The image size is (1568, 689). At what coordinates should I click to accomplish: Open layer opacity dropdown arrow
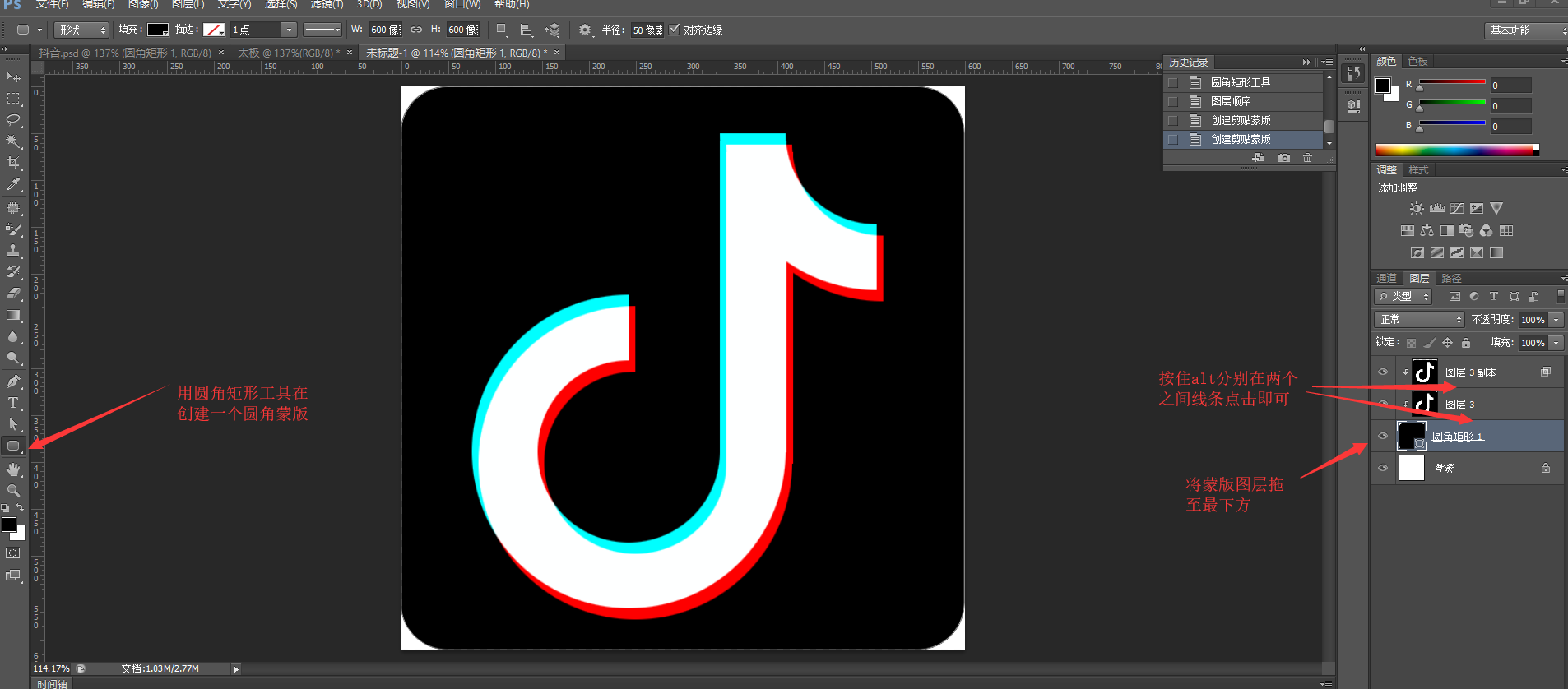(1556, 320)
